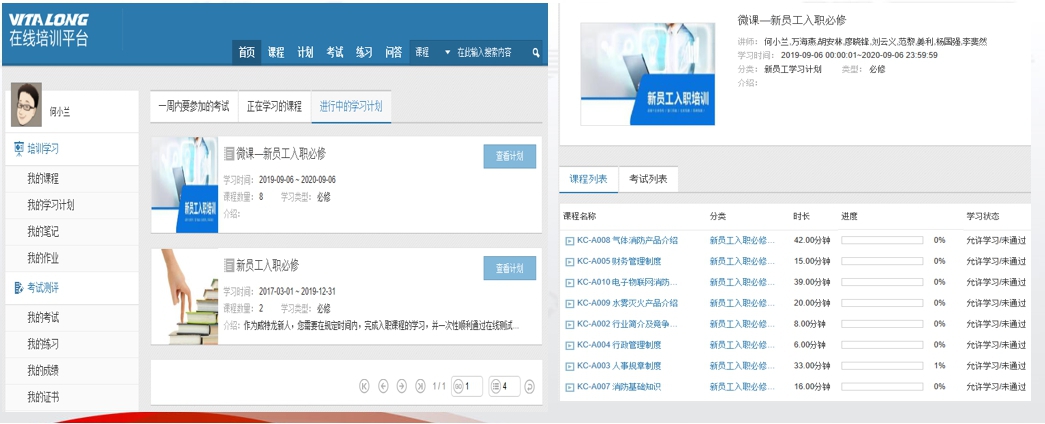The height and width of the screenshot is (424, 1045).
Task: Click 新员工入职必修 books thumbnail
Action: click(x=184, y=297)
